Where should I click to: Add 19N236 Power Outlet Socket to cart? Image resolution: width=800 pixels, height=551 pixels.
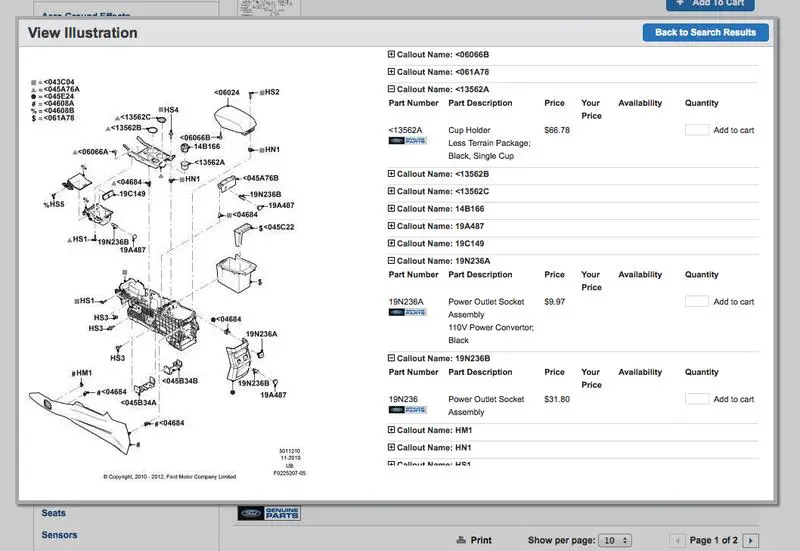click(x=733, y=399)
